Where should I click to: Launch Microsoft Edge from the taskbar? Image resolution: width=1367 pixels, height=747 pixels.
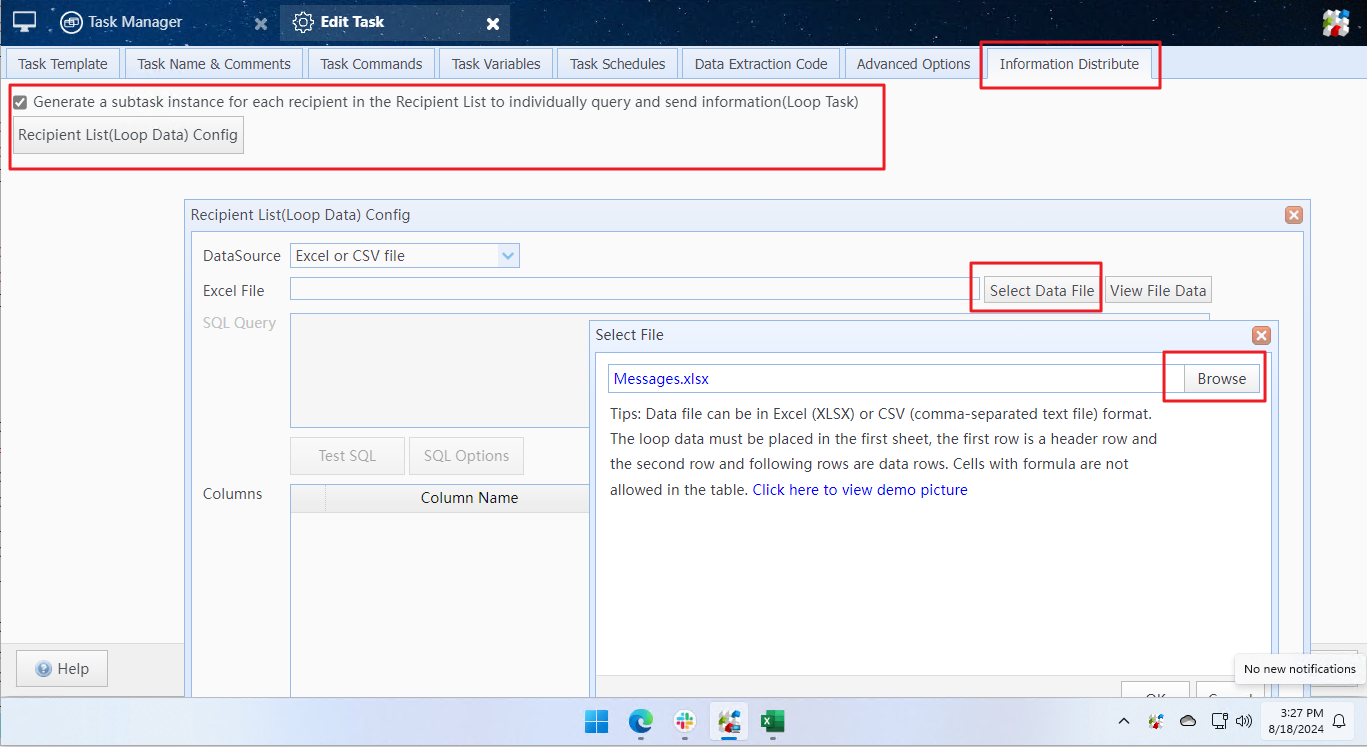640,721
